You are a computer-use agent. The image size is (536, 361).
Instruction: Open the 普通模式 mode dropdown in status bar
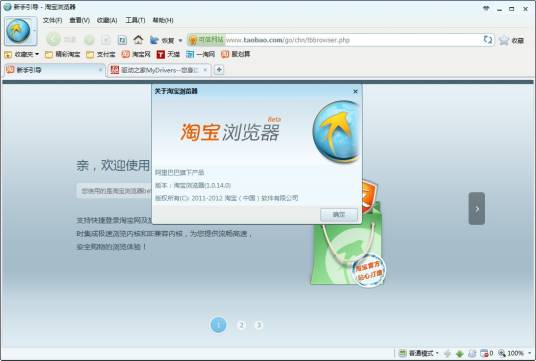pos(419,353)
